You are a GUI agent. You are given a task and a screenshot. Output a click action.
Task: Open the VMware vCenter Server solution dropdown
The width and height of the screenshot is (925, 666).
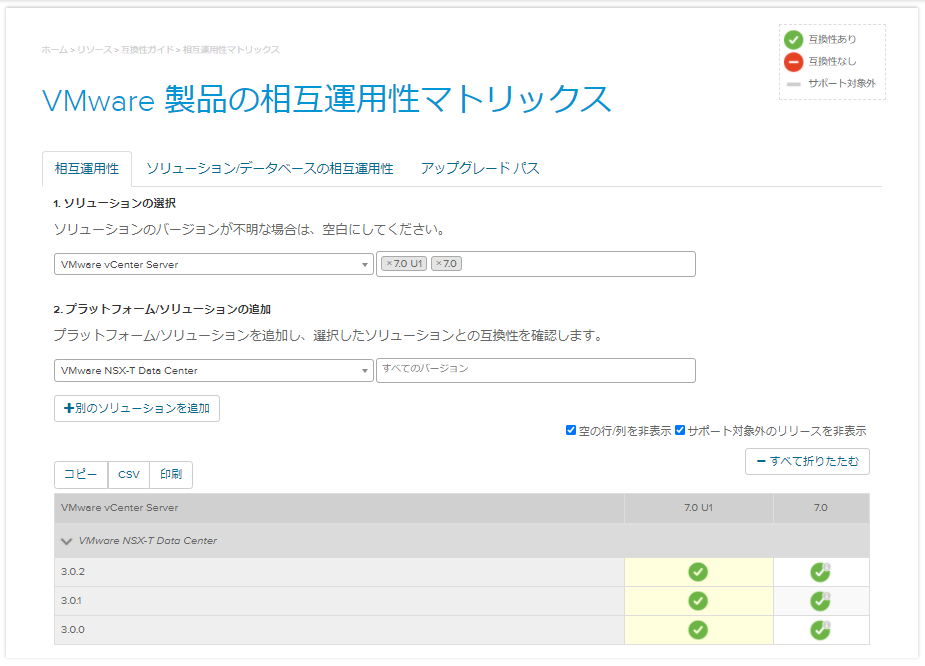click(x=214, y=264)
